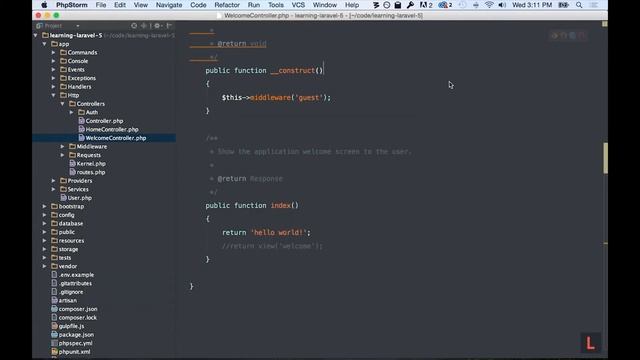Click the key icon in the menu bar

click(410, 5)
